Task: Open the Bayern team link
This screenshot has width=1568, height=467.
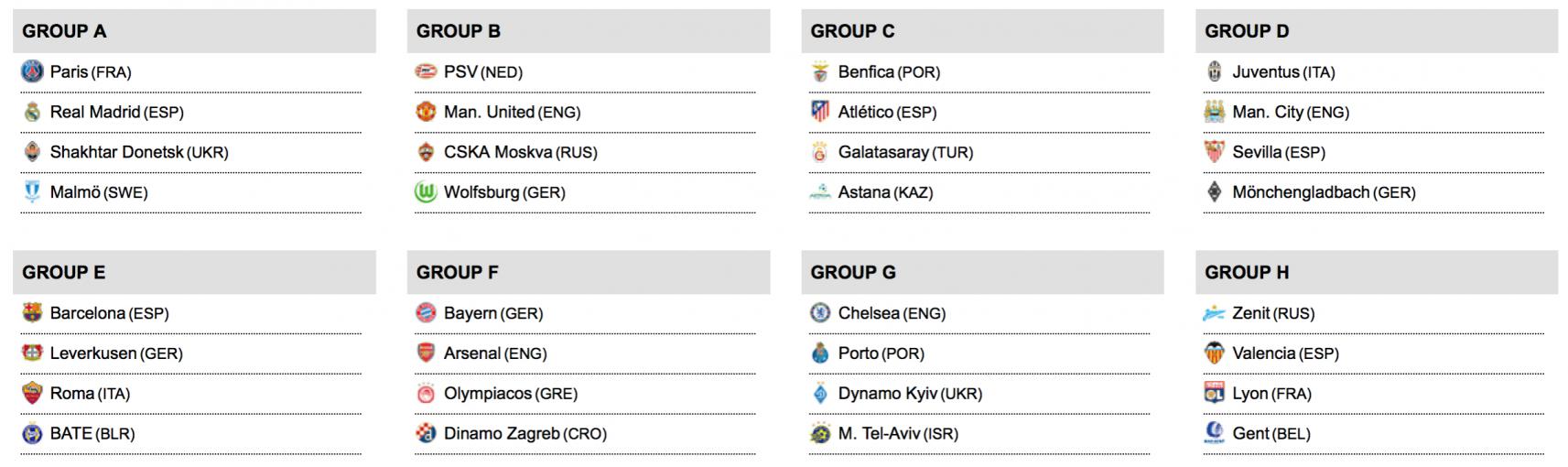Action: click(470, 313)
